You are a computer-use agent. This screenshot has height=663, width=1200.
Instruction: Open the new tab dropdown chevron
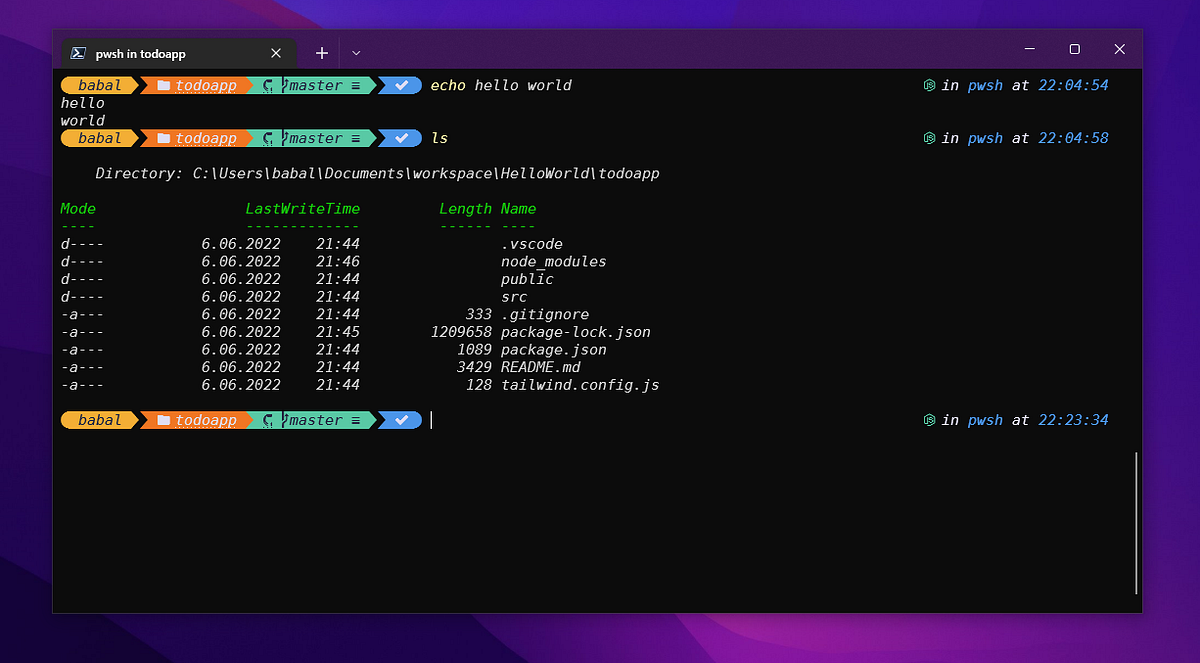[356, 52]
